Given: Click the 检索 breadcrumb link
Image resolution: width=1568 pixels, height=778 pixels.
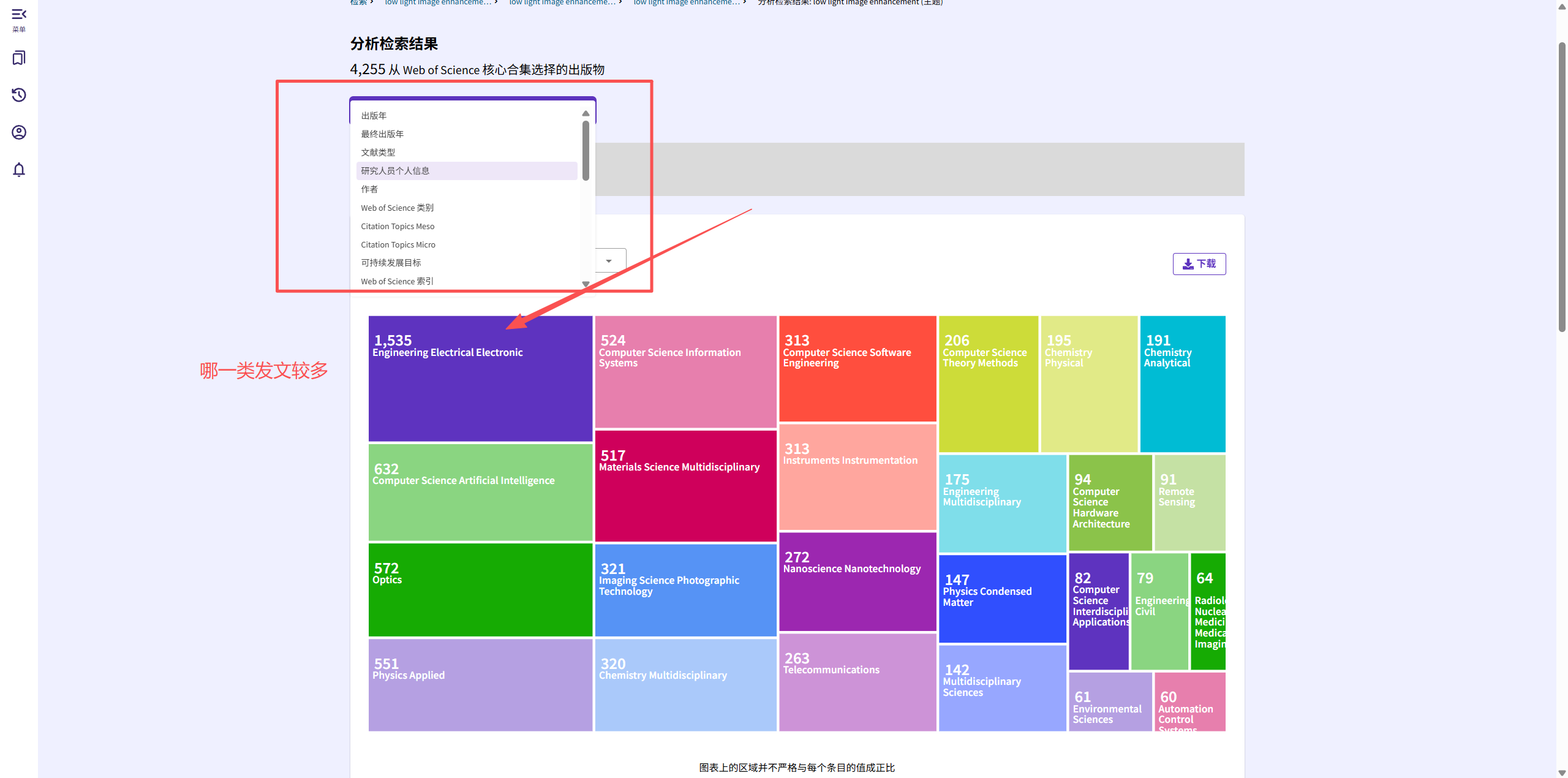Looking at the screenshot, I should [x=358, y=2].
